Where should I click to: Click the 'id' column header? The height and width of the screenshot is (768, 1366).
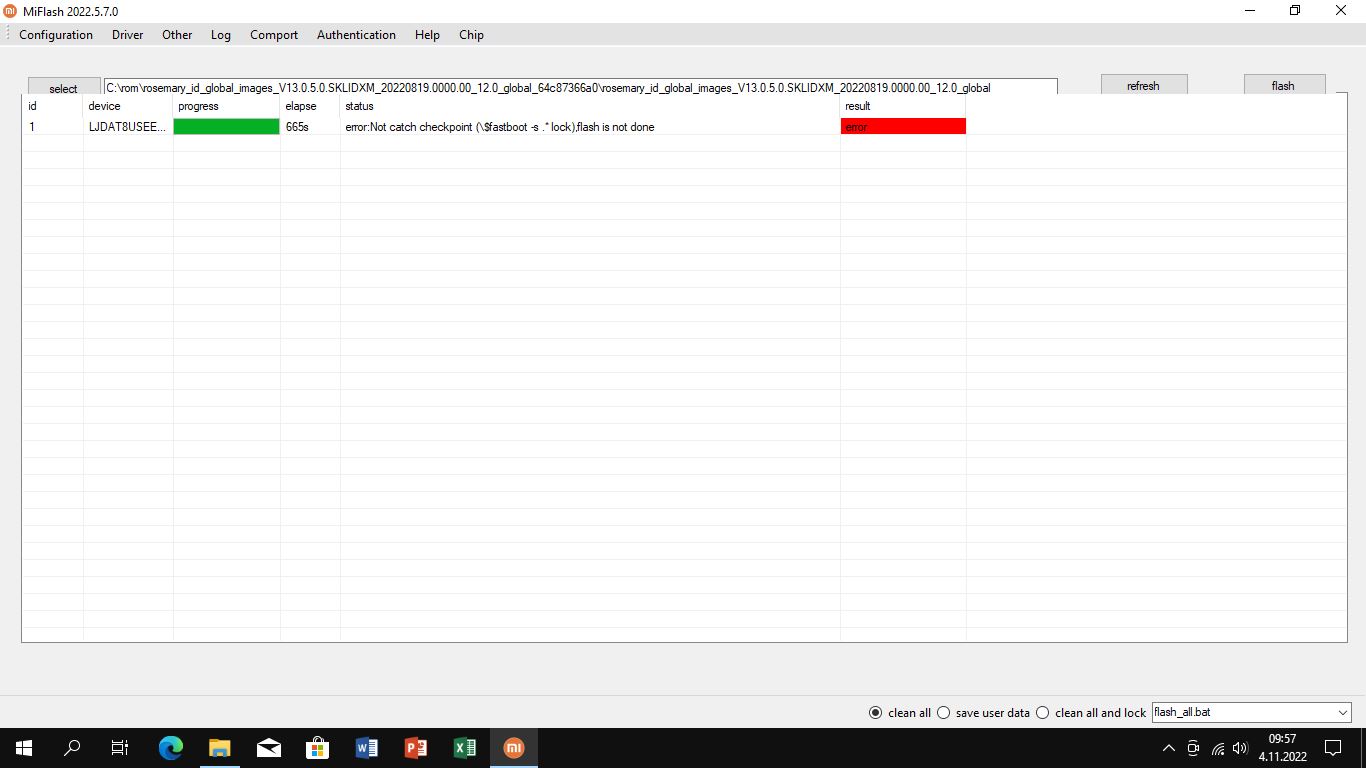53,106
